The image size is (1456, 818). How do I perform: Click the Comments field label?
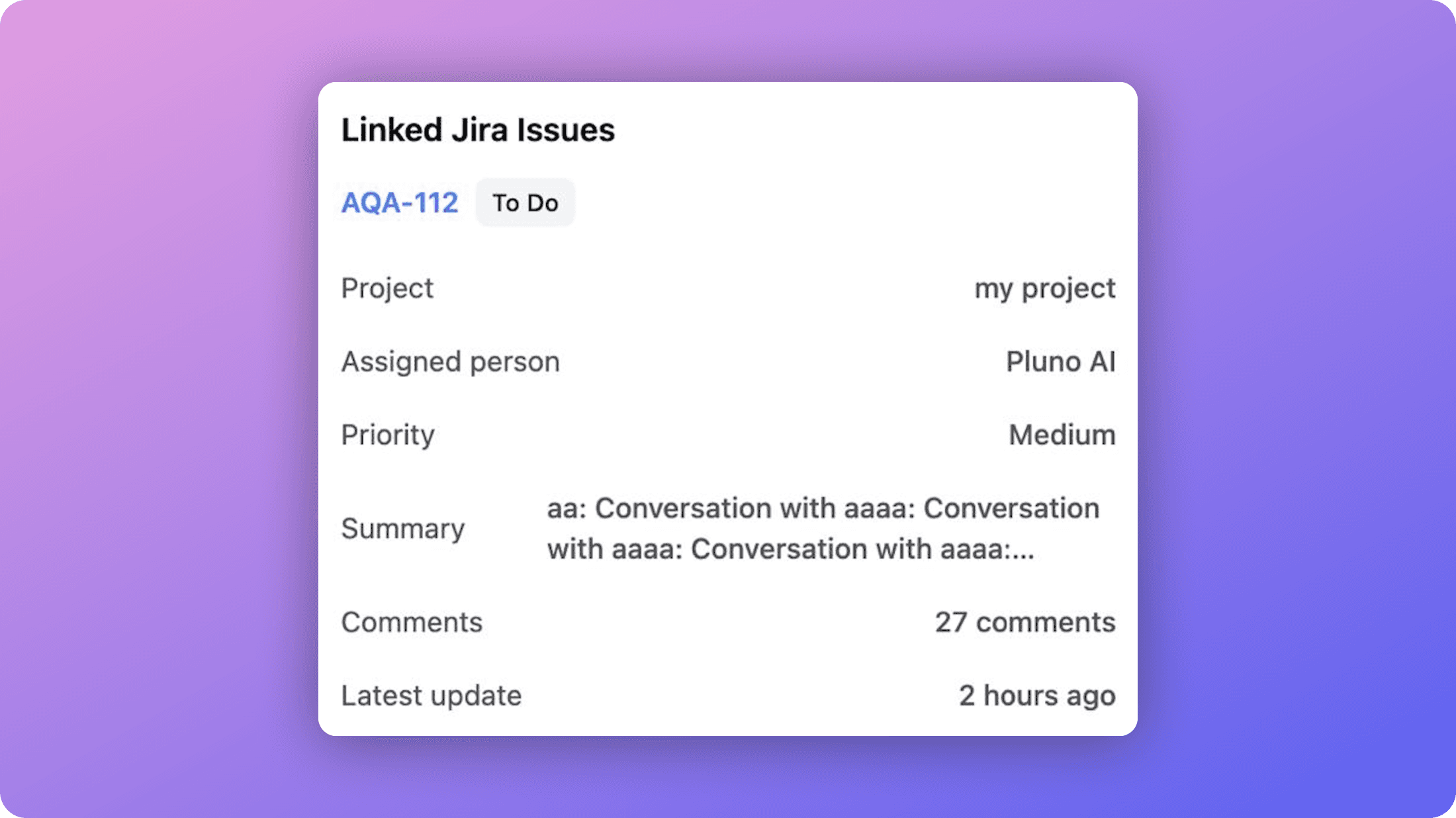411,622
